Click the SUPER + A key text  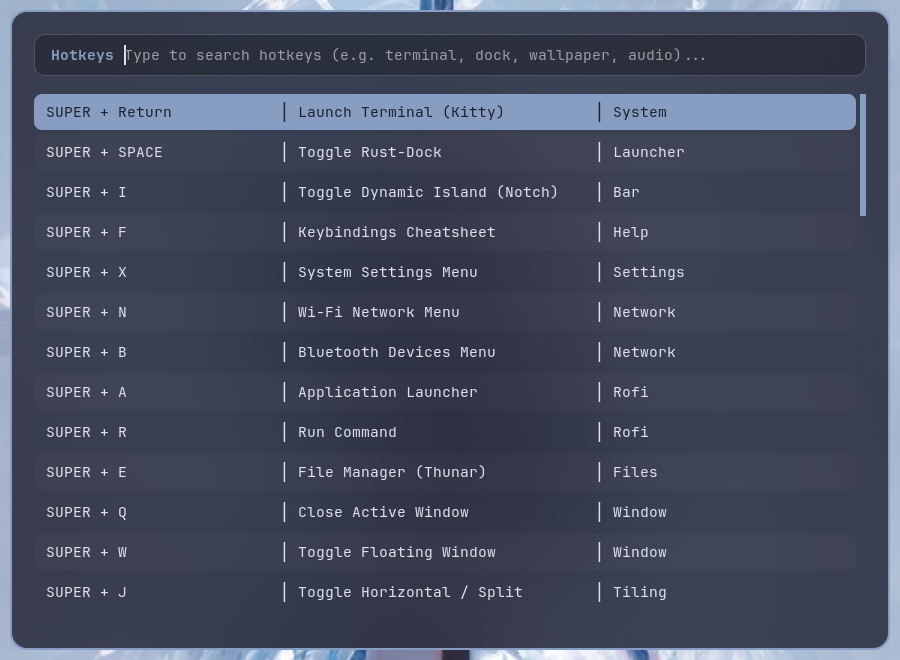click(86, 393)
